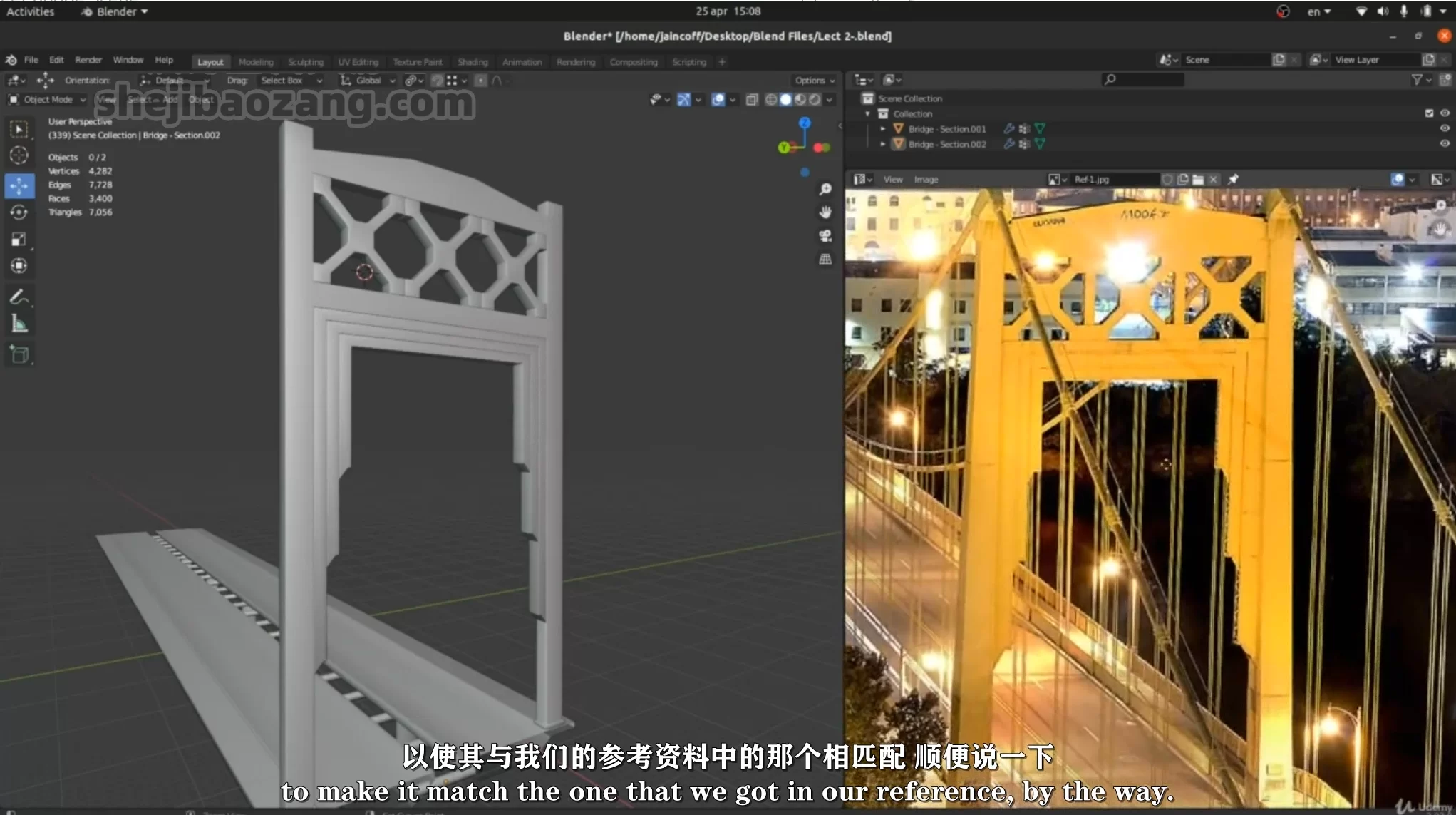The height and width of the screenshot is (815, 1456).
Task: Select the Rotate tool
Action: point(19,212)
